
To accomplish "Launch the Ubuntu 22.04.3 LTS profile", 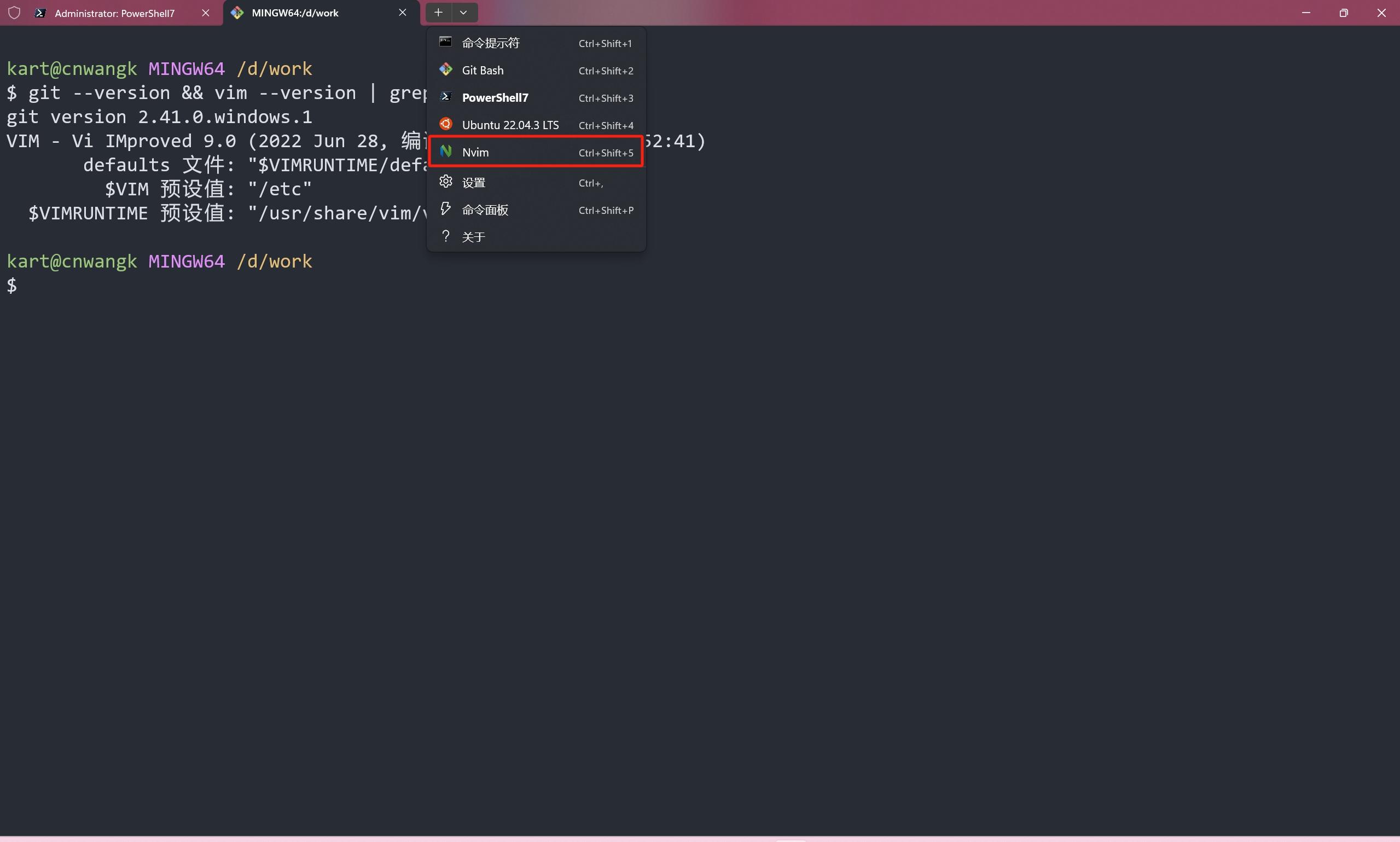I will (x=509, y=124).
